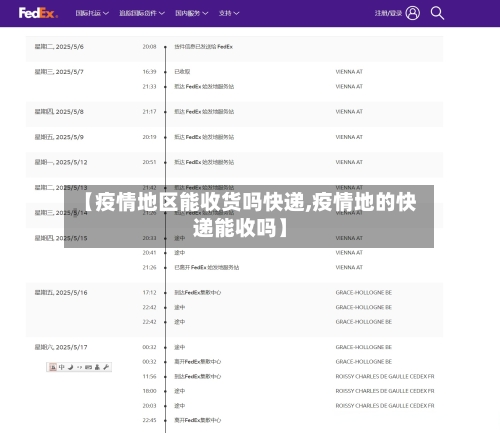Click VIENNA AT in the 20:51 row
The height and width of the screenshot is (433, 500).
click(349, 162)
